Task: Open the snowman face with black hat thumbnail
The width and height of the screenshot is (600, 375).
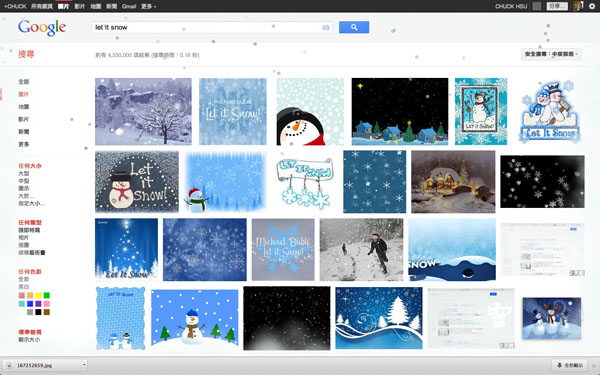Action: point(310,111)
